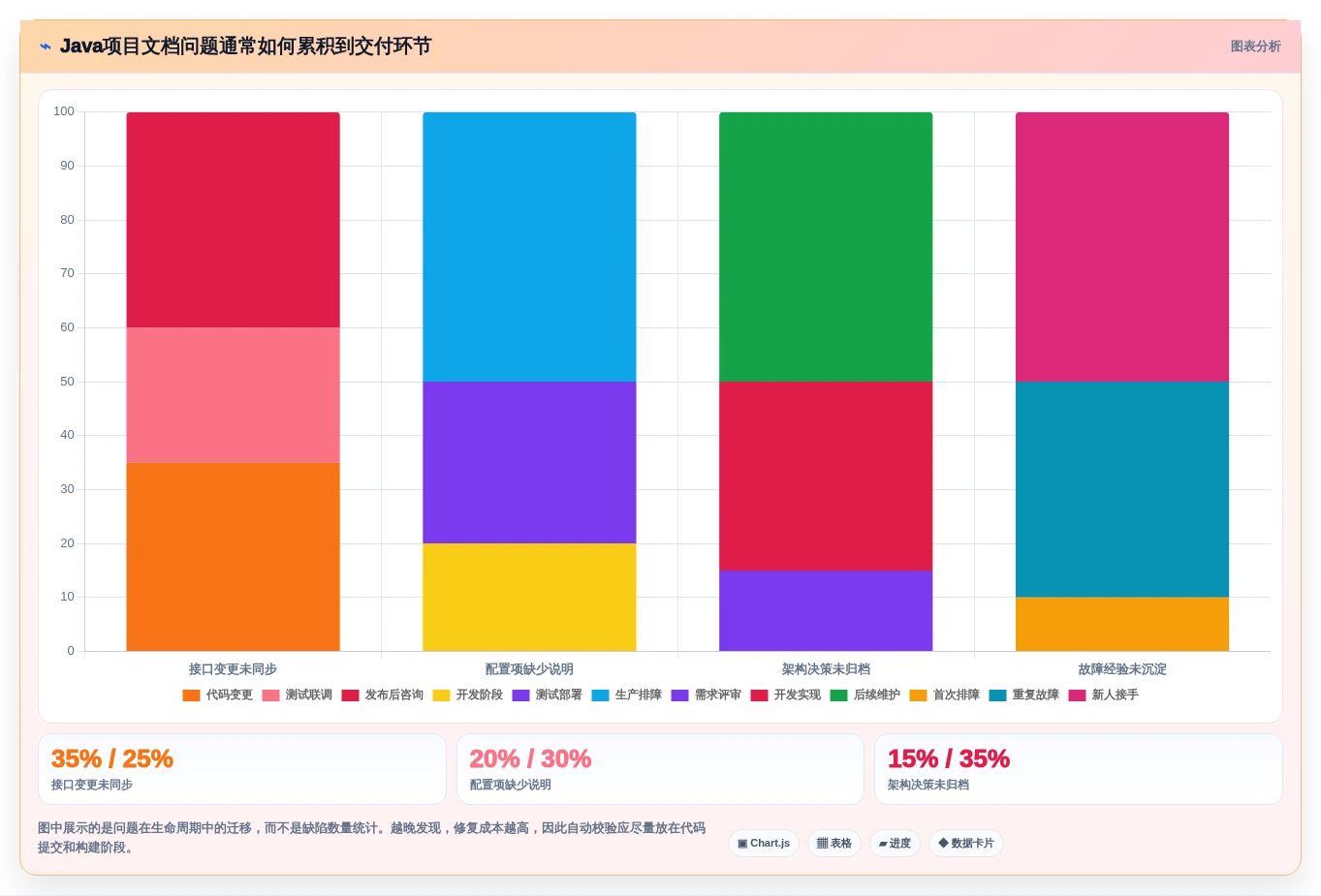Image resolution: width=1321 pixels, height=896 pixels.
Task: Toggle the 需求评审 legend entry
Action: click(706, 695)
